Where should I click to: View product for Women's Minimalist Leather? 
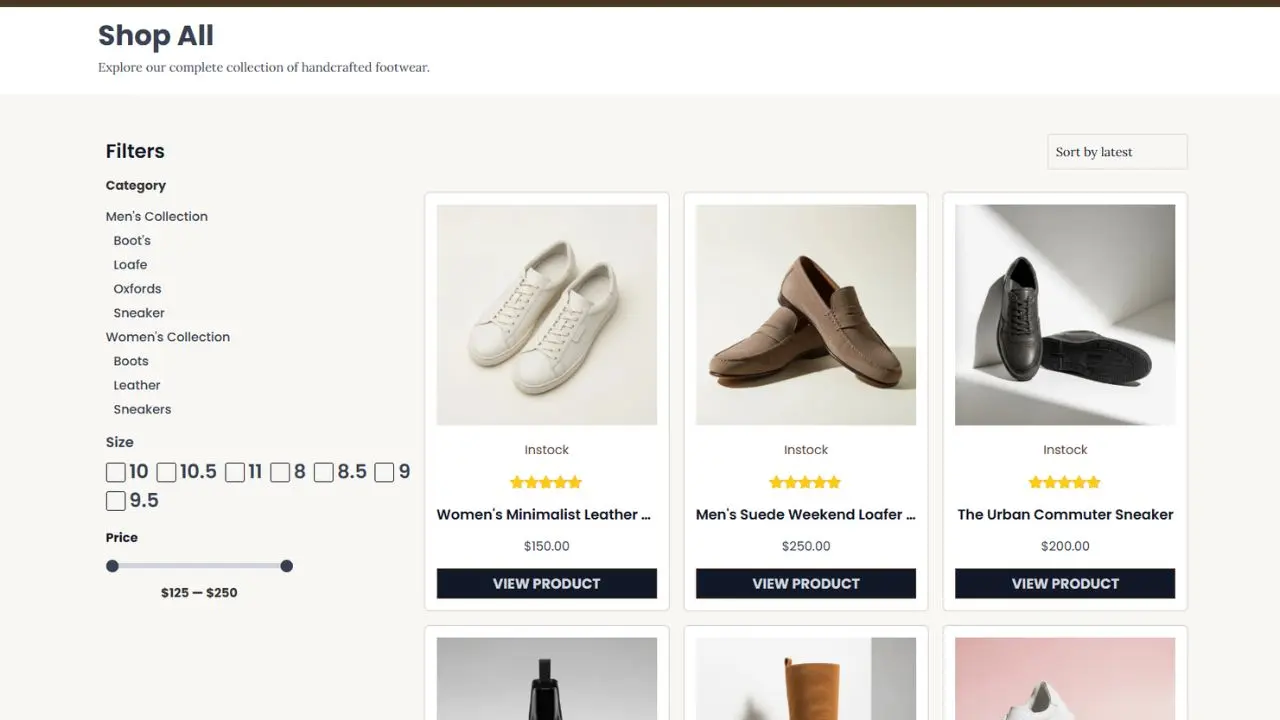pos(546,584)
